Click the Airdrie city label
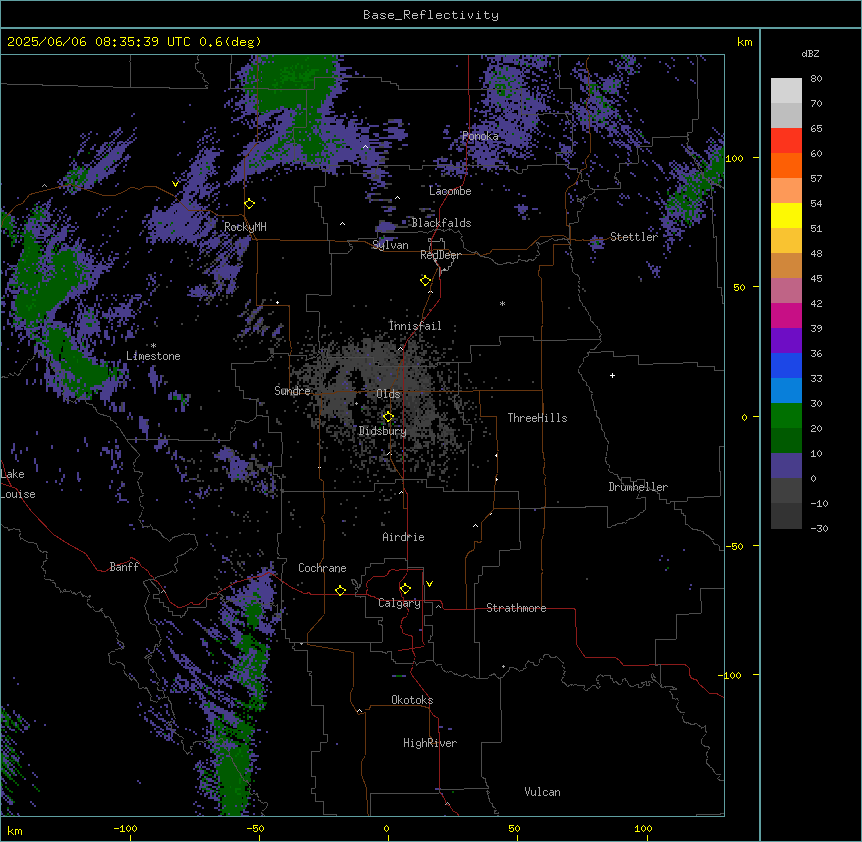This screenshot has height=842, width=862. click(404, 537)
